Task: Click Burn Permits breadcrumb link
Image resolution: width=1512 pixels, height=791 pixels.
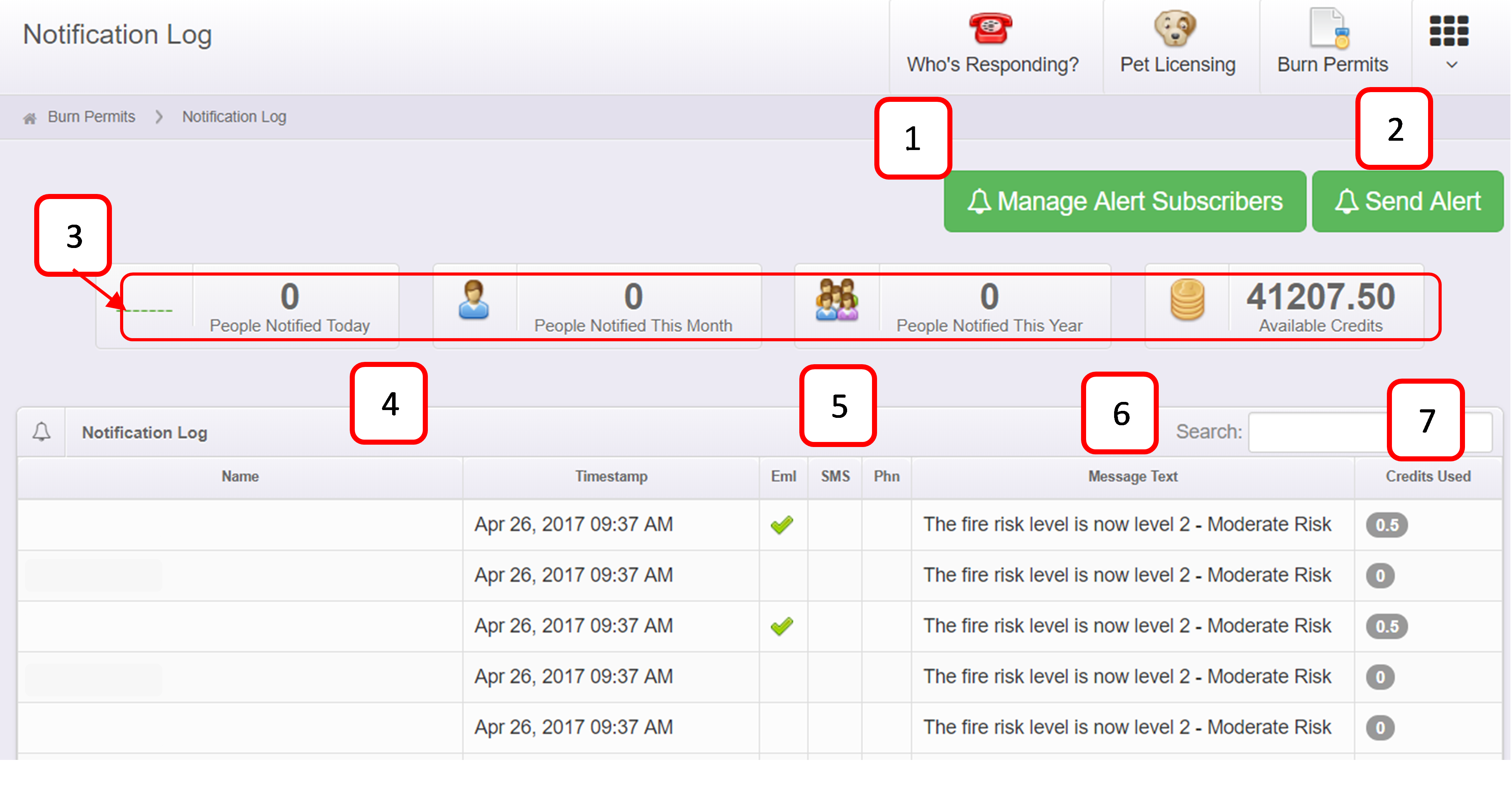Action: pos(91,117)
